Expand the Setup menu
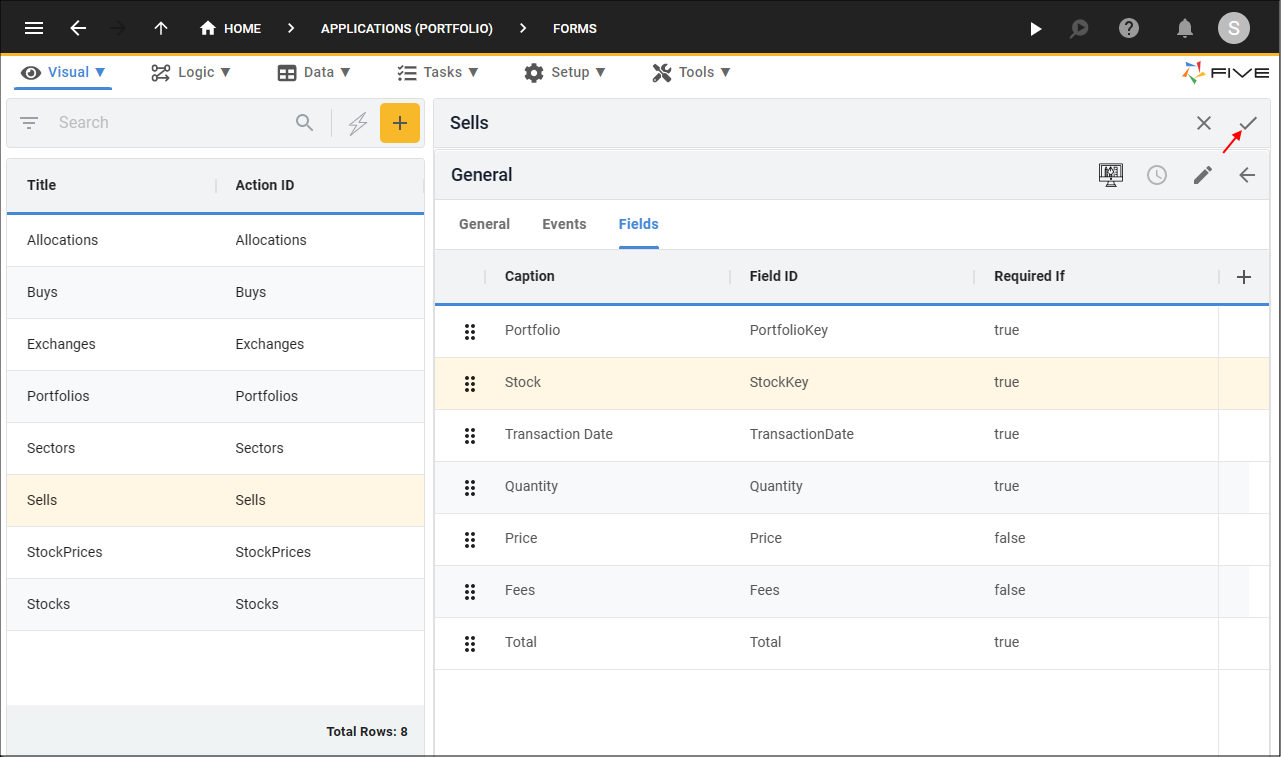The image size is (1281, 757). [565, 72]
